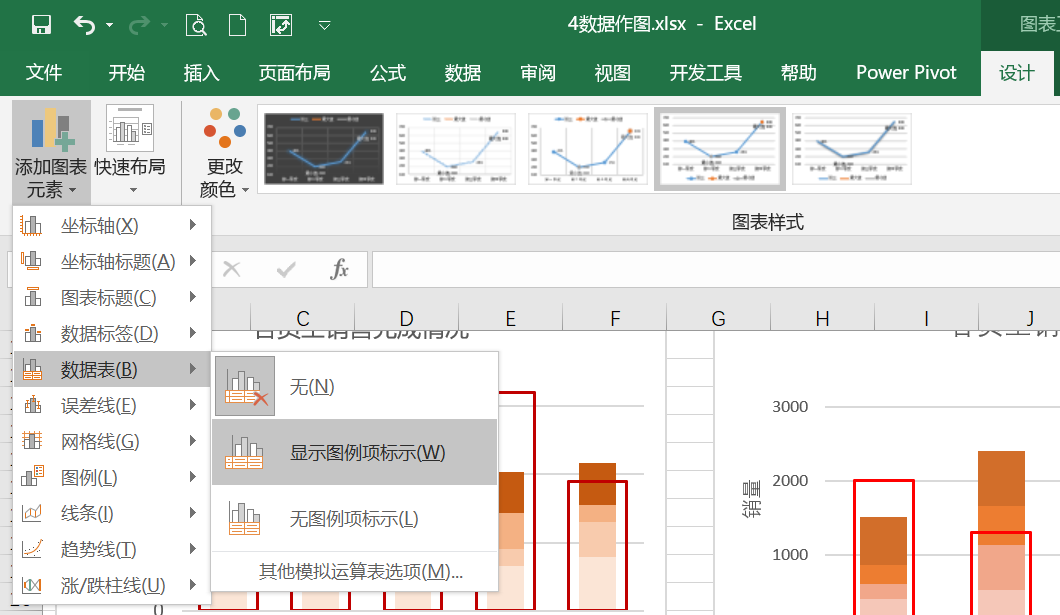Select the 数据表(B) menu entry
1060x615 pixels.
[112, 369]
